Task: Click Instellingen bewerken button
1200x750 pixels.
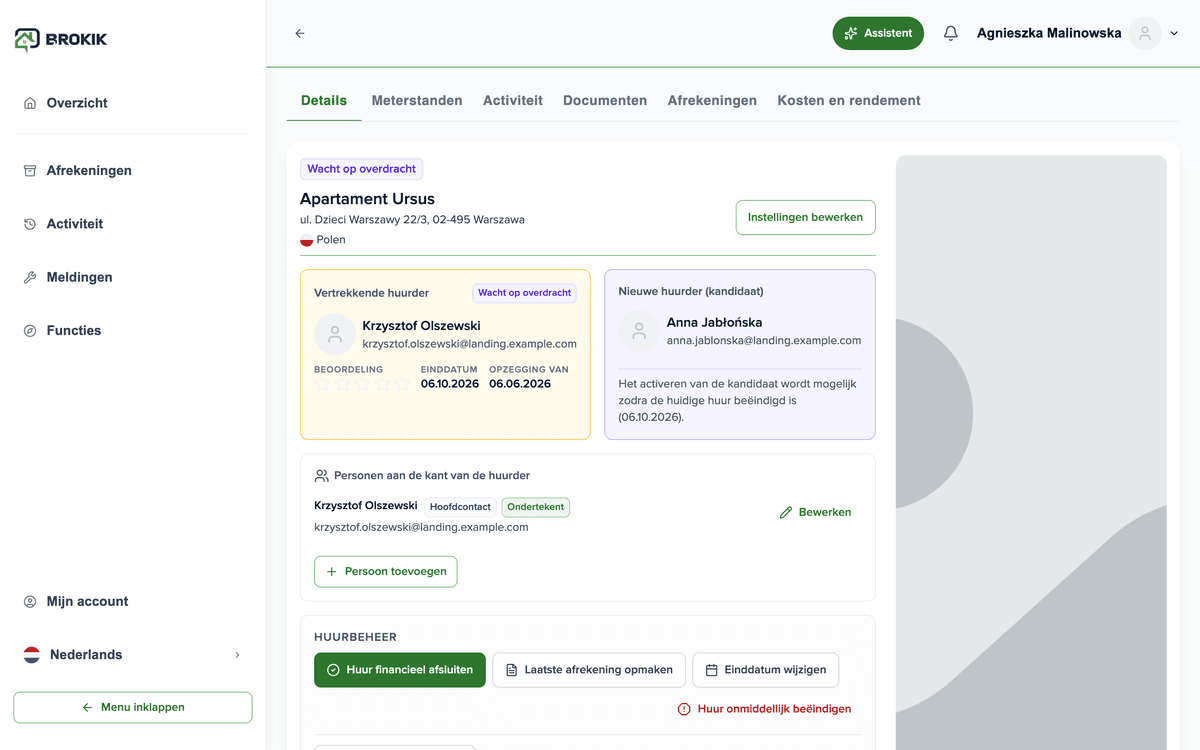Action: (806, 217)
